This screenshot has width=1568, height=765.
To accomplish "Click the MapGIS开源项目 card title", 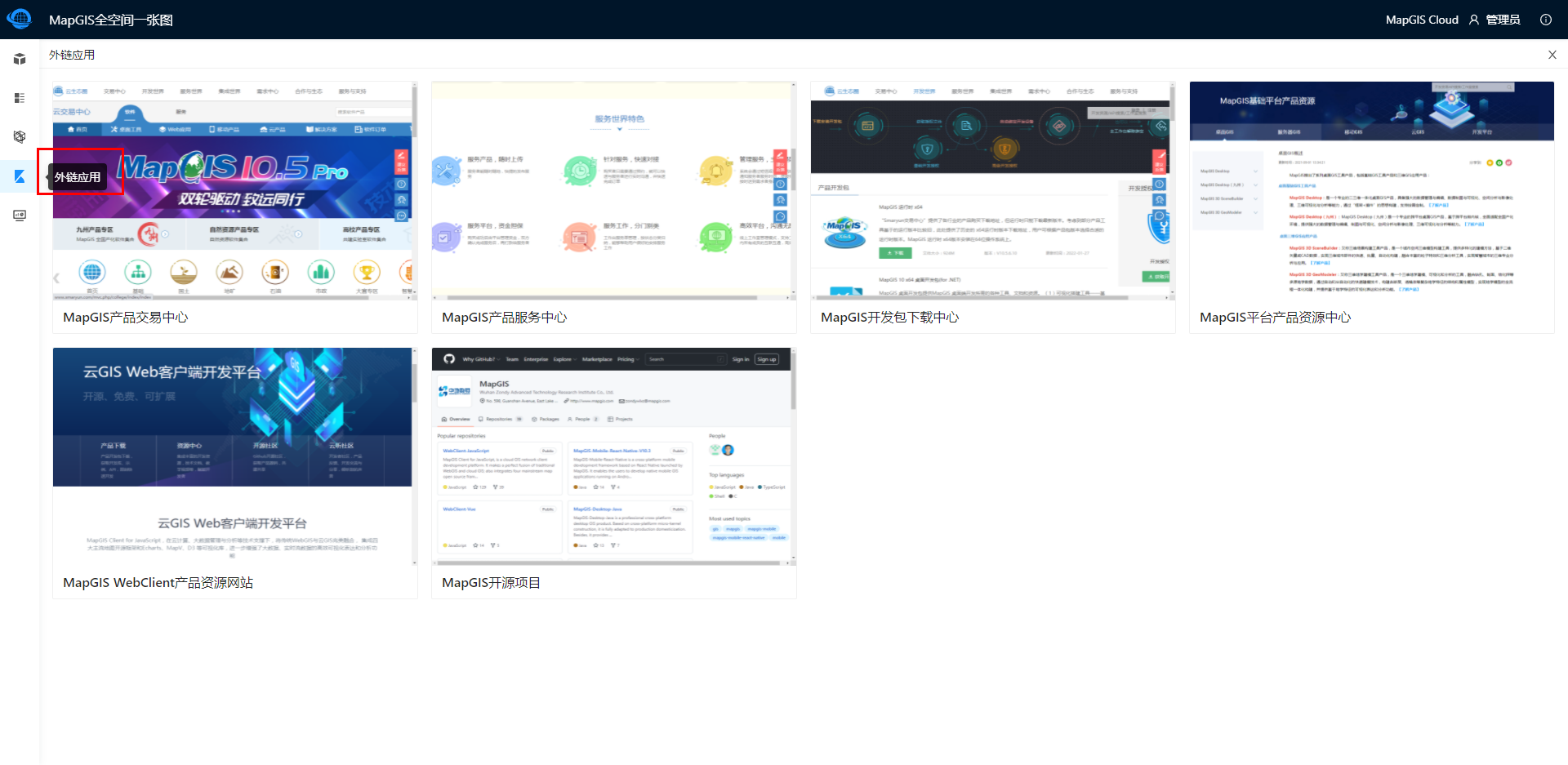I will coord(491,583).
